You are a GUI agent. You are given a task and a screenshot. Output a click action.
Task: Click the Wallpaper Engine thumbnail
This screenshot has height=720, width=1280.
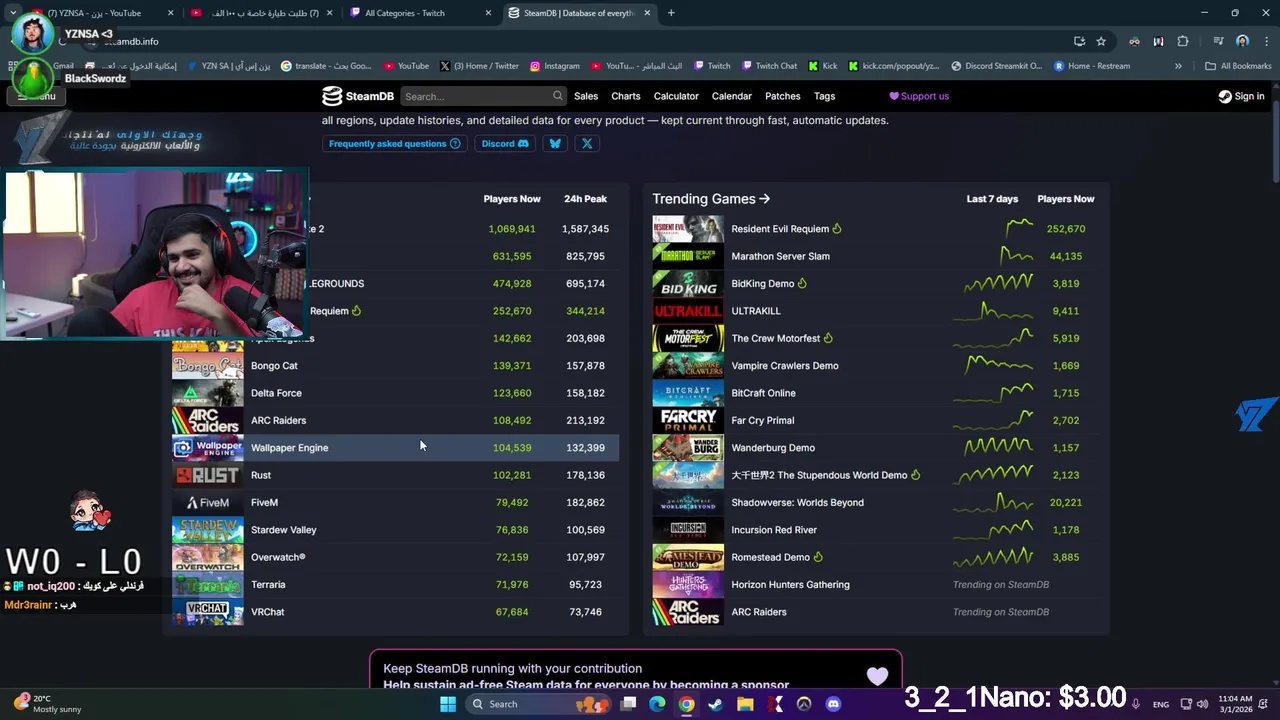207,448
